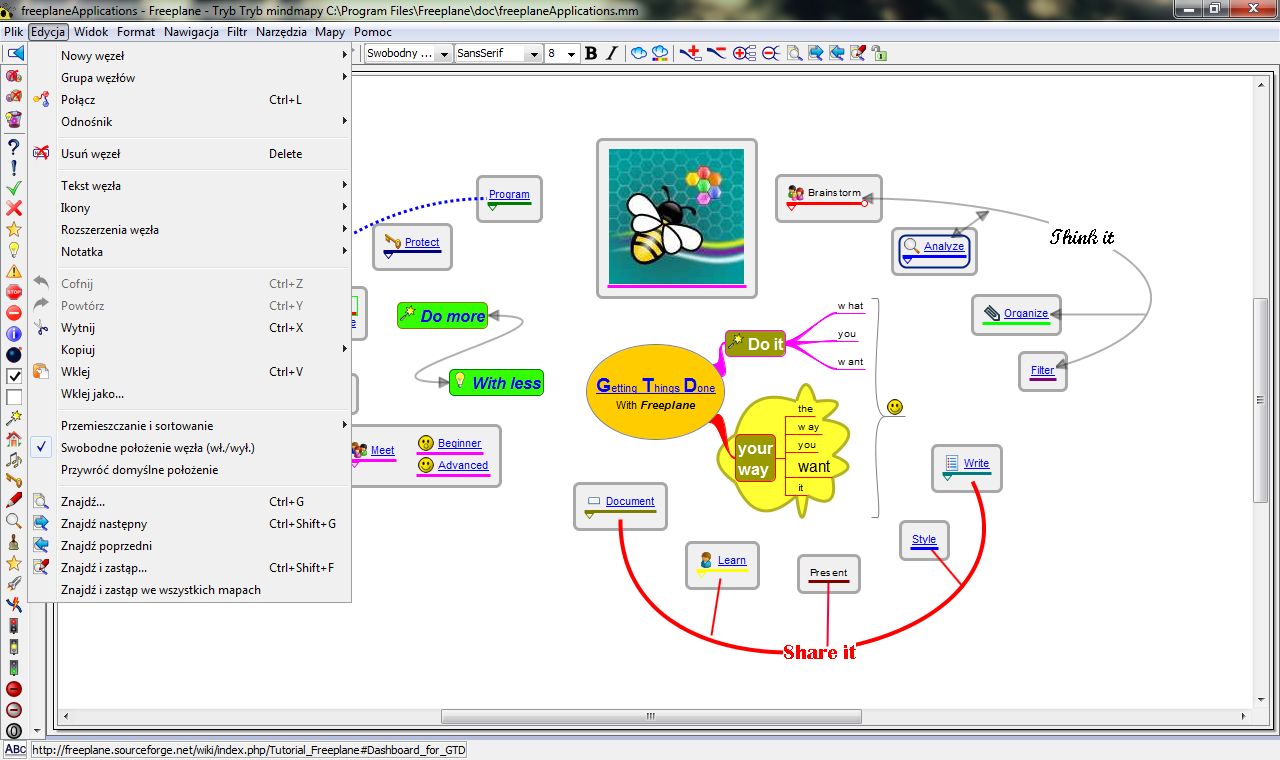Open the Protect node link
Image resolution: width=1280 pixels, height=760 pixels.
(422, 242)
